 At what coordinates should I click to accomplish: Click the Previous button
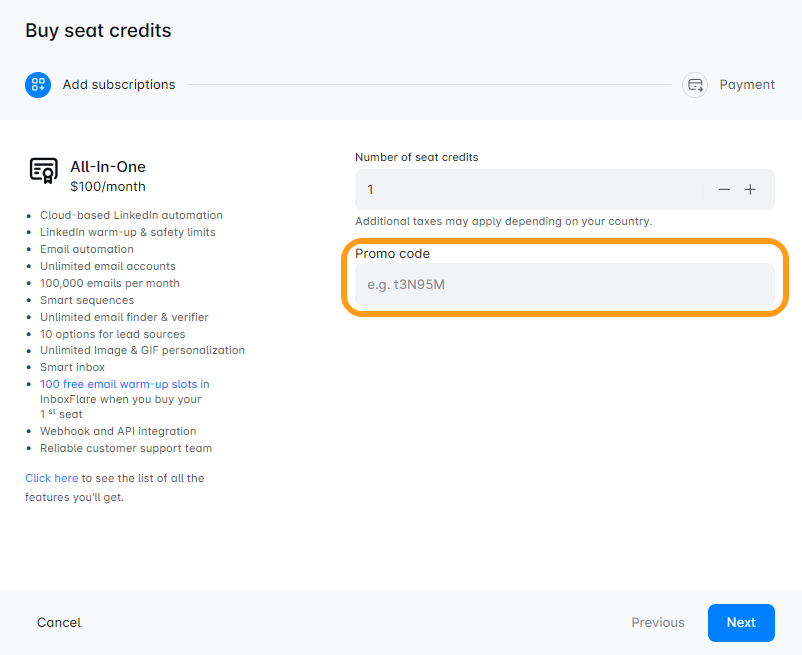658,622
